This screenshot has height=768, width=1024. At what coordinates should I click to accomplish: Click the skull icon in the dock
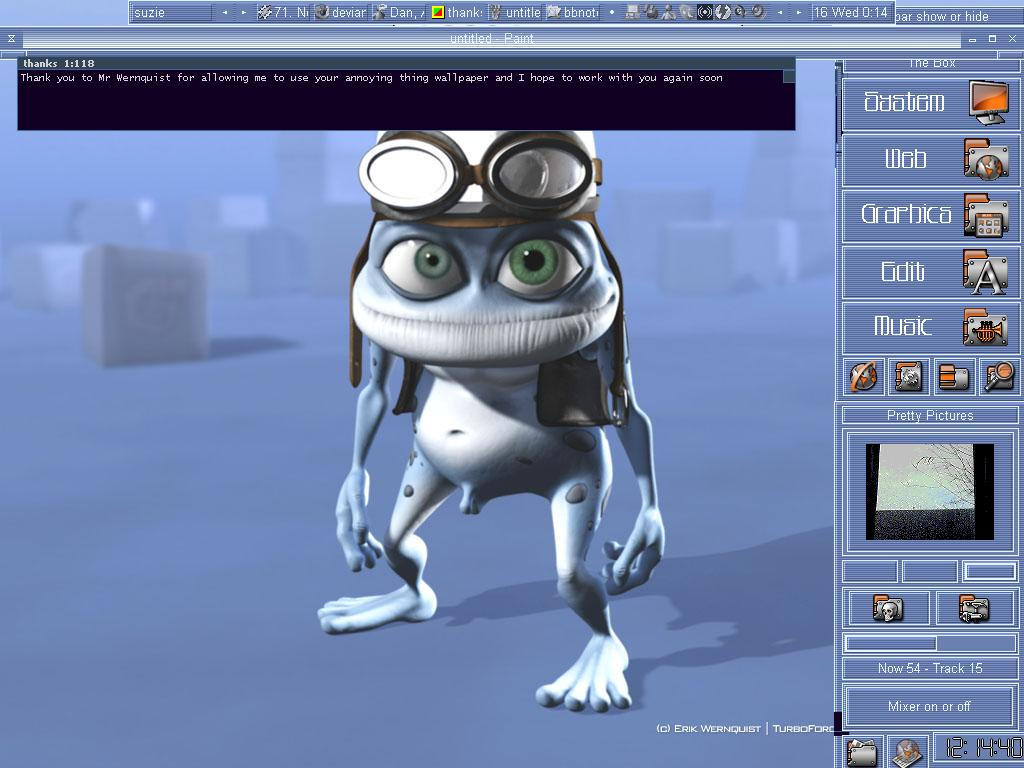tap(888, 607)
